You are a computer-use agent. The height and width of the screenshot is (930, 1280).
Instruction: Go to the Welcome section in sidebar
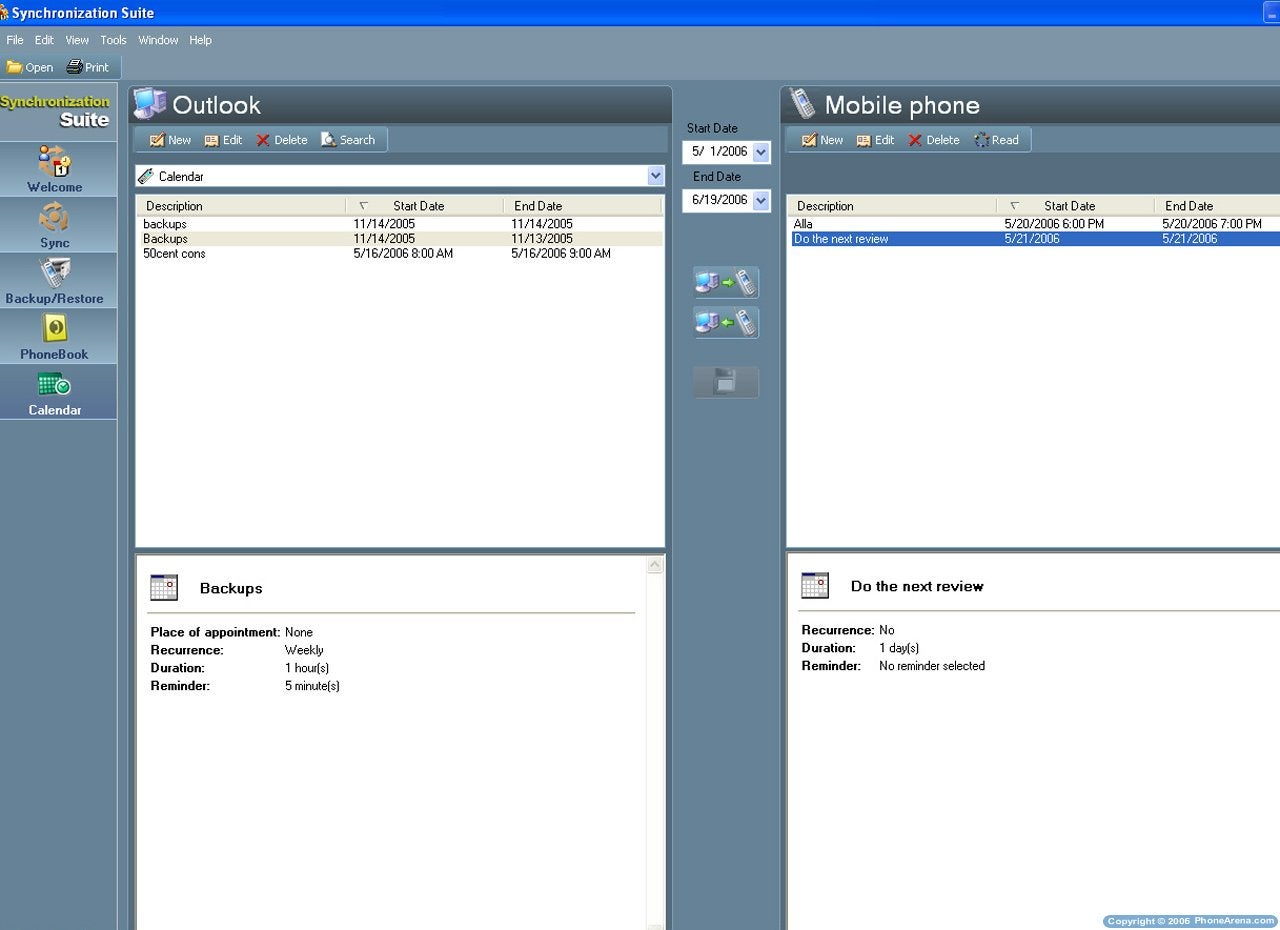click(x=55, y=169)
